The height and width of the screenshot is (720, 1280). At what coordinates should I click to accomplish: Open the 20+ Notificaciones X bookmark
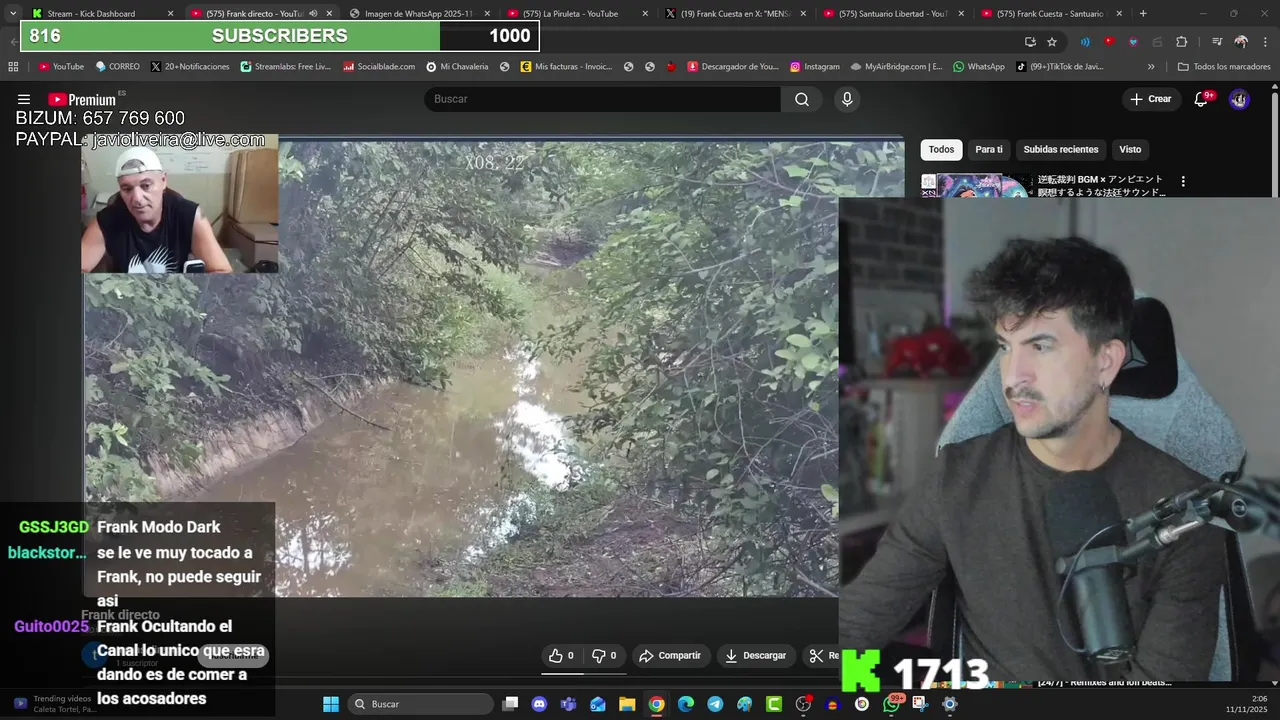click(x=190, y=67)
